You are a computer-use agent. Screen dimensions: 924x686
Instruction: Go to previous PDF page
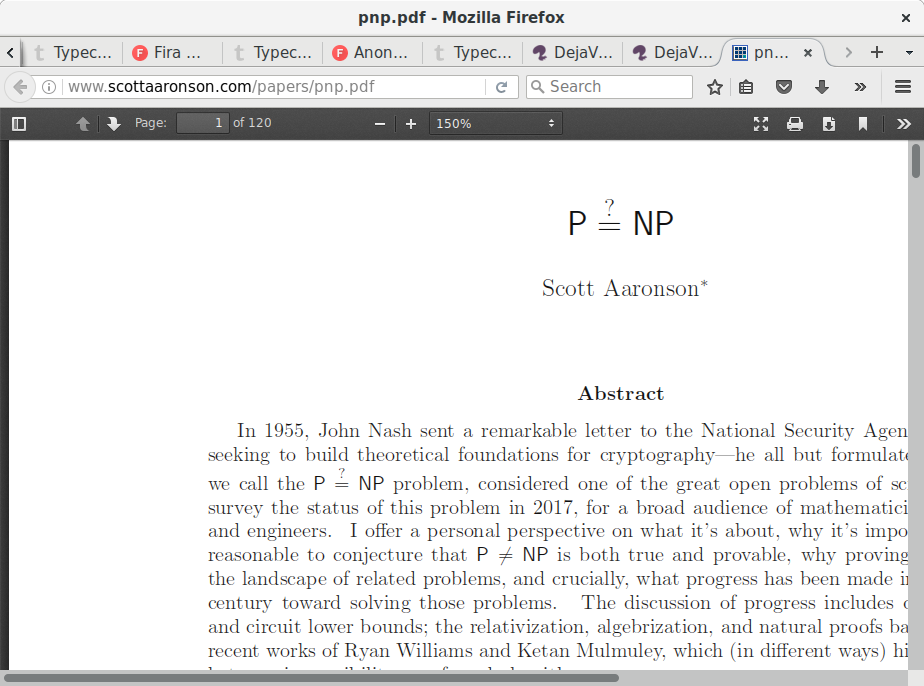(x=83, y=124)
